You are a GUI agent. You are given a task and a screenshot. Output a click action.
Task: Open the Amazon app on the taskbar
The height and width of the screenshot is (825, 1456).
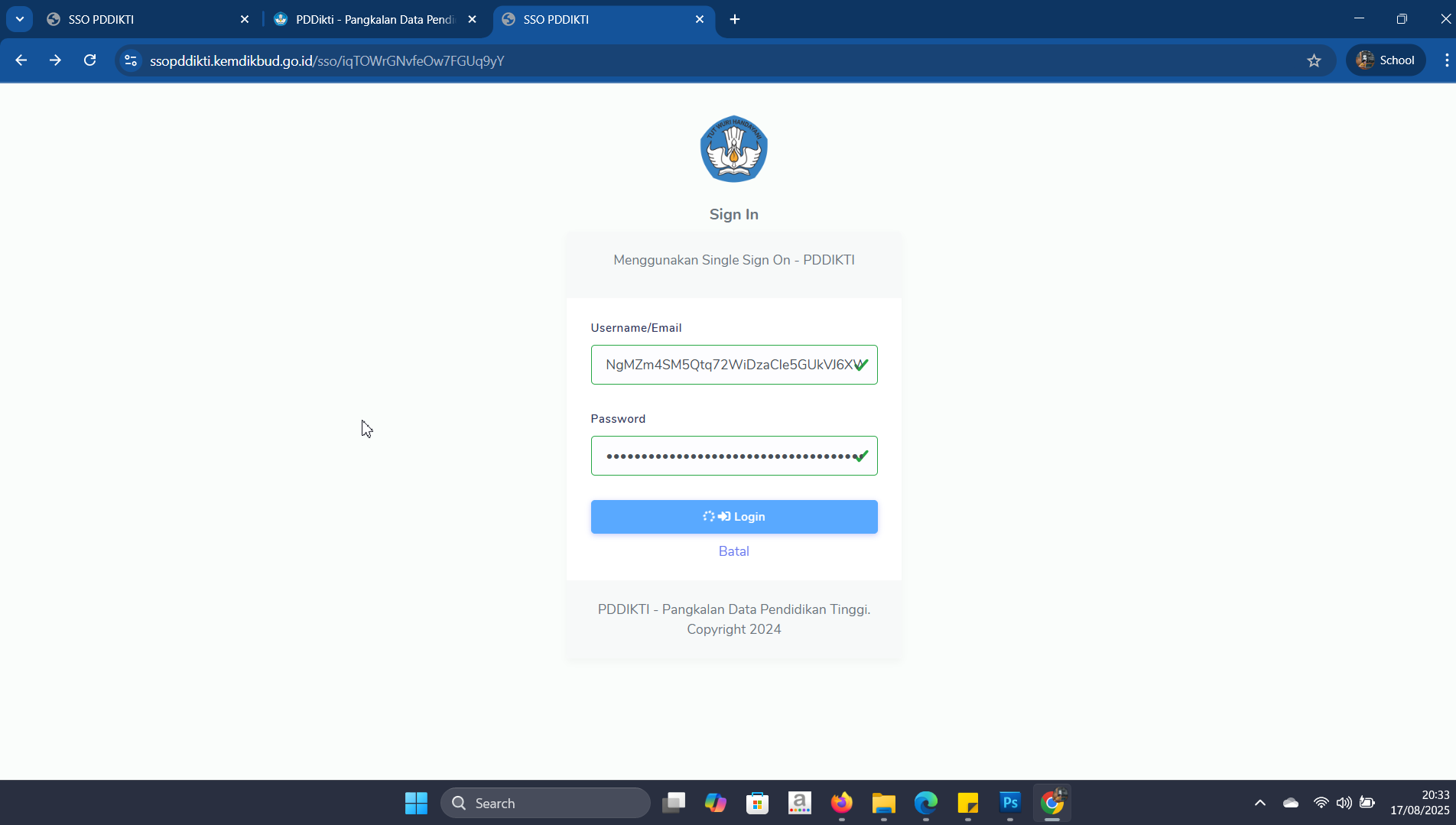click(x=800, y=803)
